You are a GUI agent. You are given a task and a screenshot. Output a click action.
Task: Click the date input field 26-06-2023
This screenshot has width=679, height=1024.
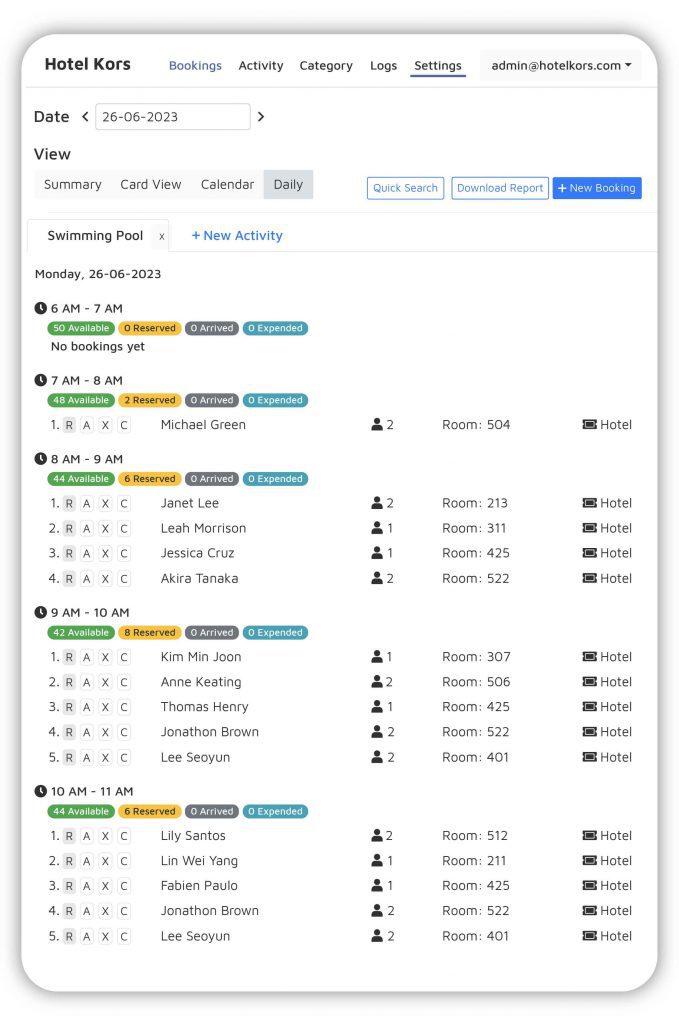pos(173,117)
